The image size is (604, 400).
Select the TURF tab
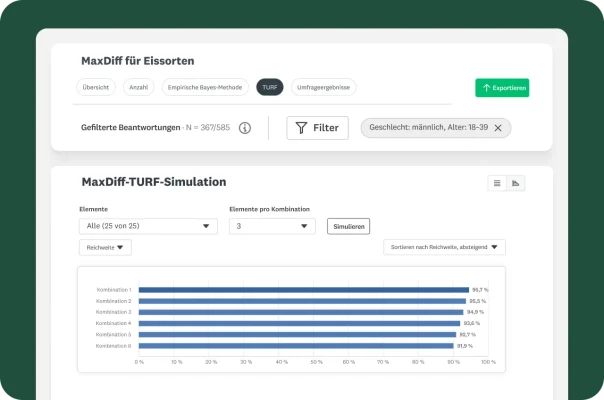pyautogui.click(x=270, y=88)
